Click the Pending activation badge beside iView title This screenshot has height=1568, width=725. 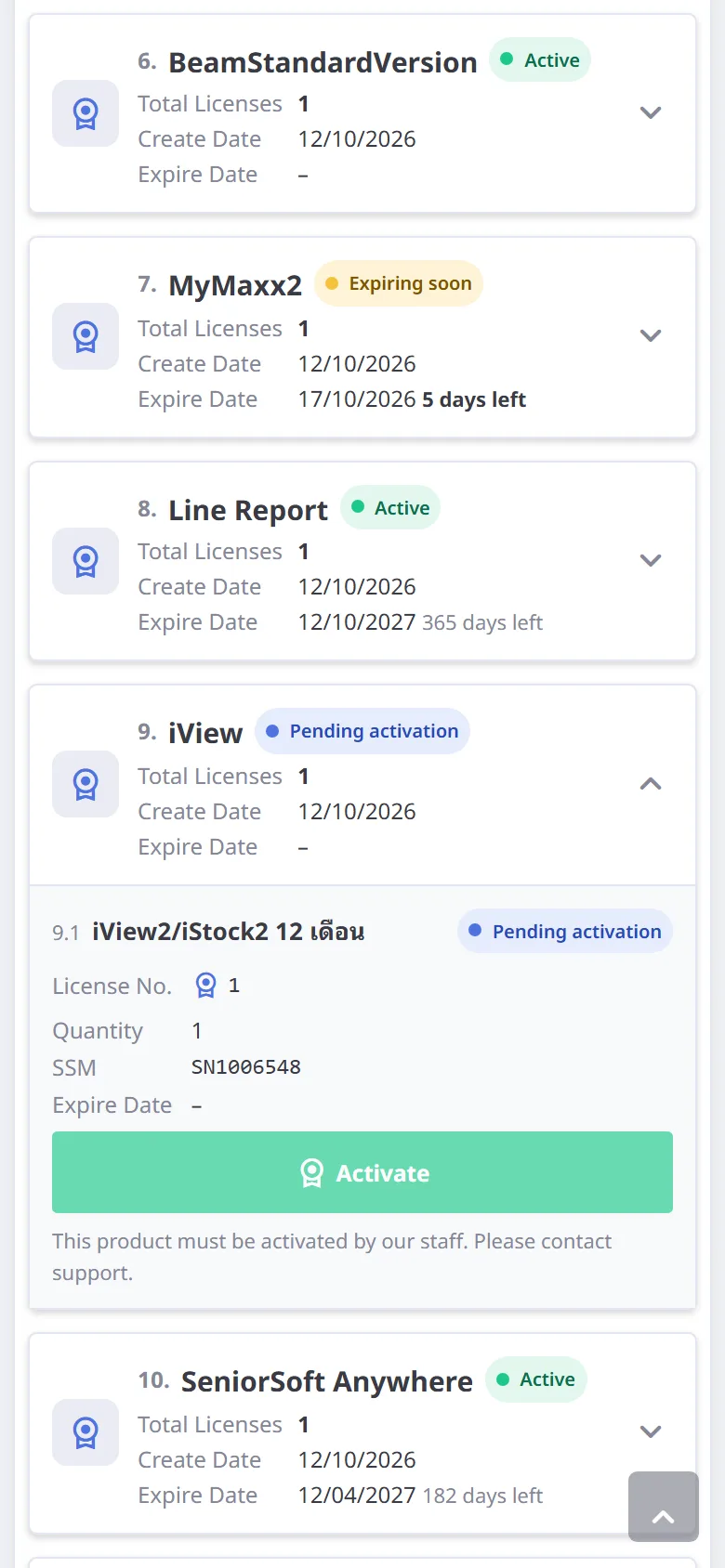point(362,731)
